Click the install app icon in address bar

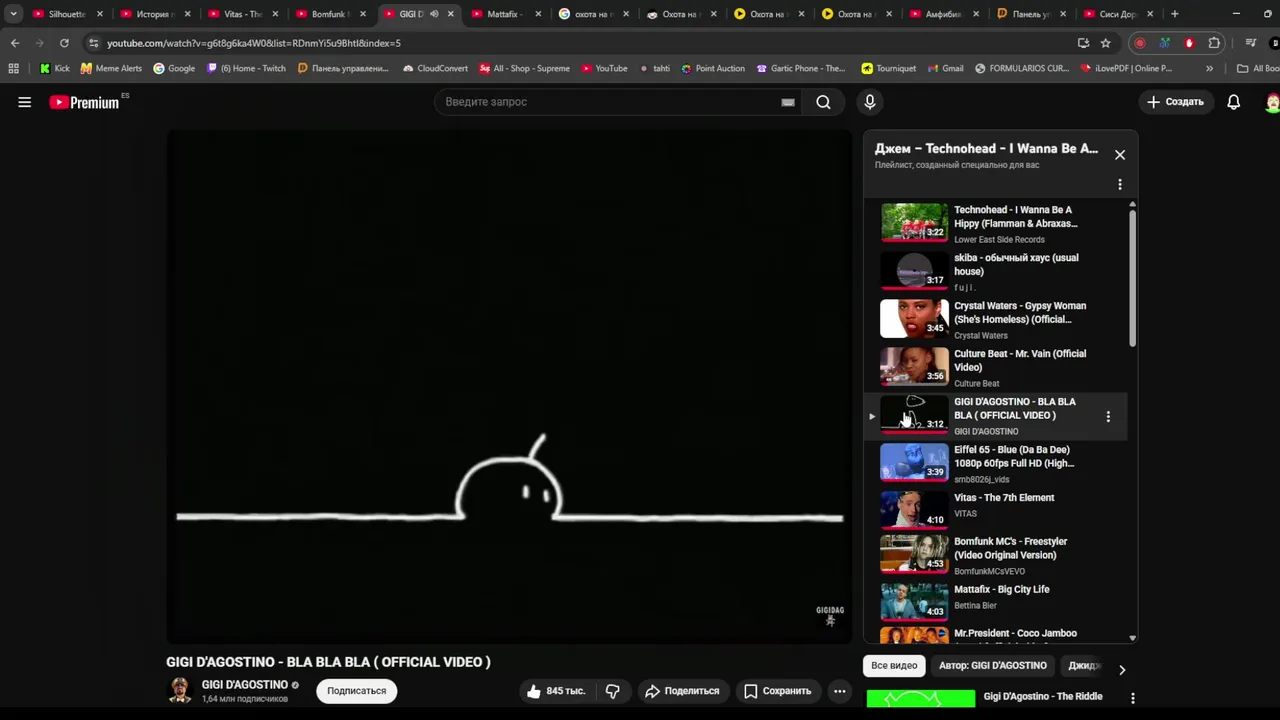[x=1083, y=43]
